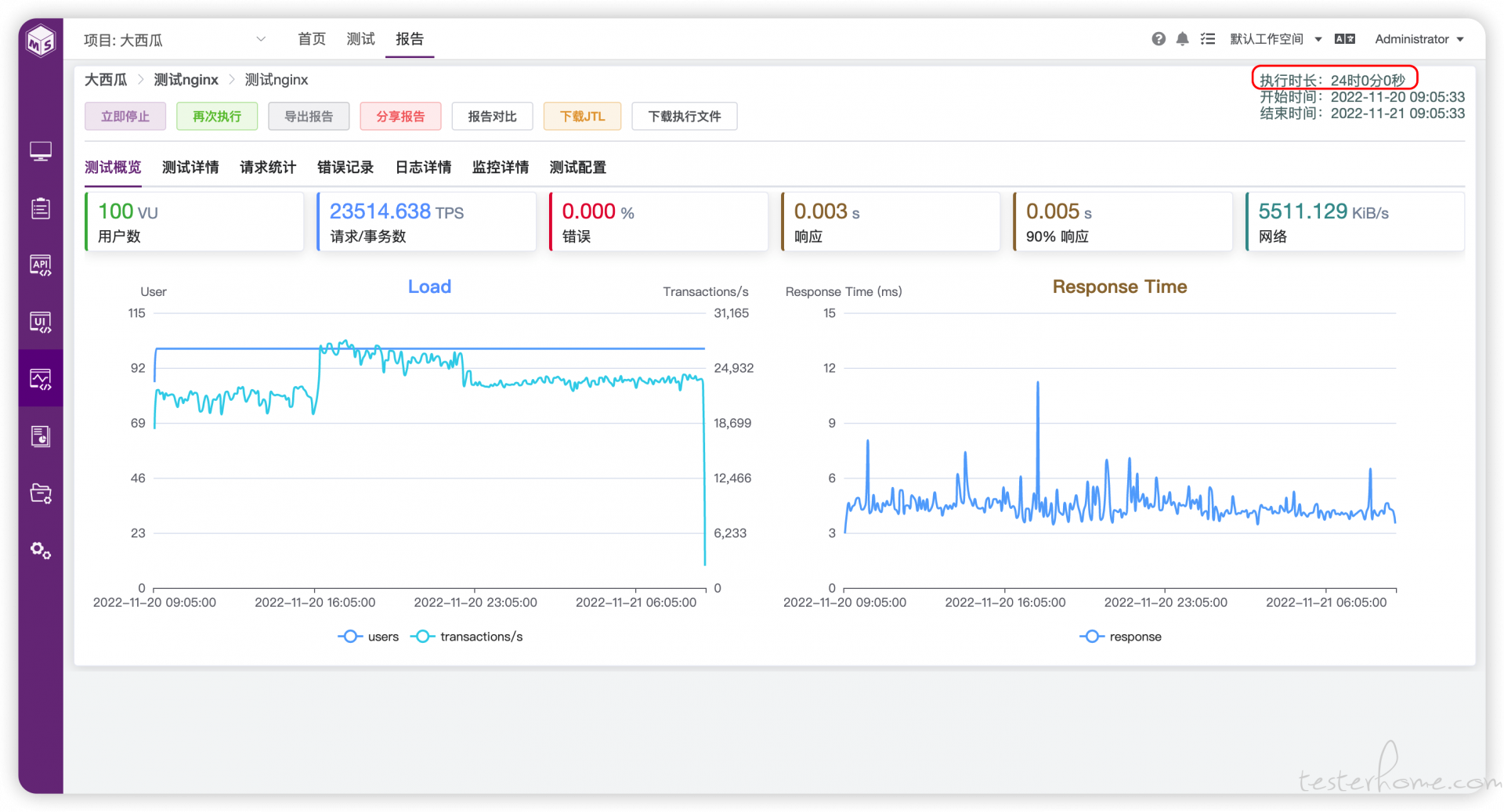Click the 导出报告 button
Screen dimensions: 1504x812
coord(309,116)
